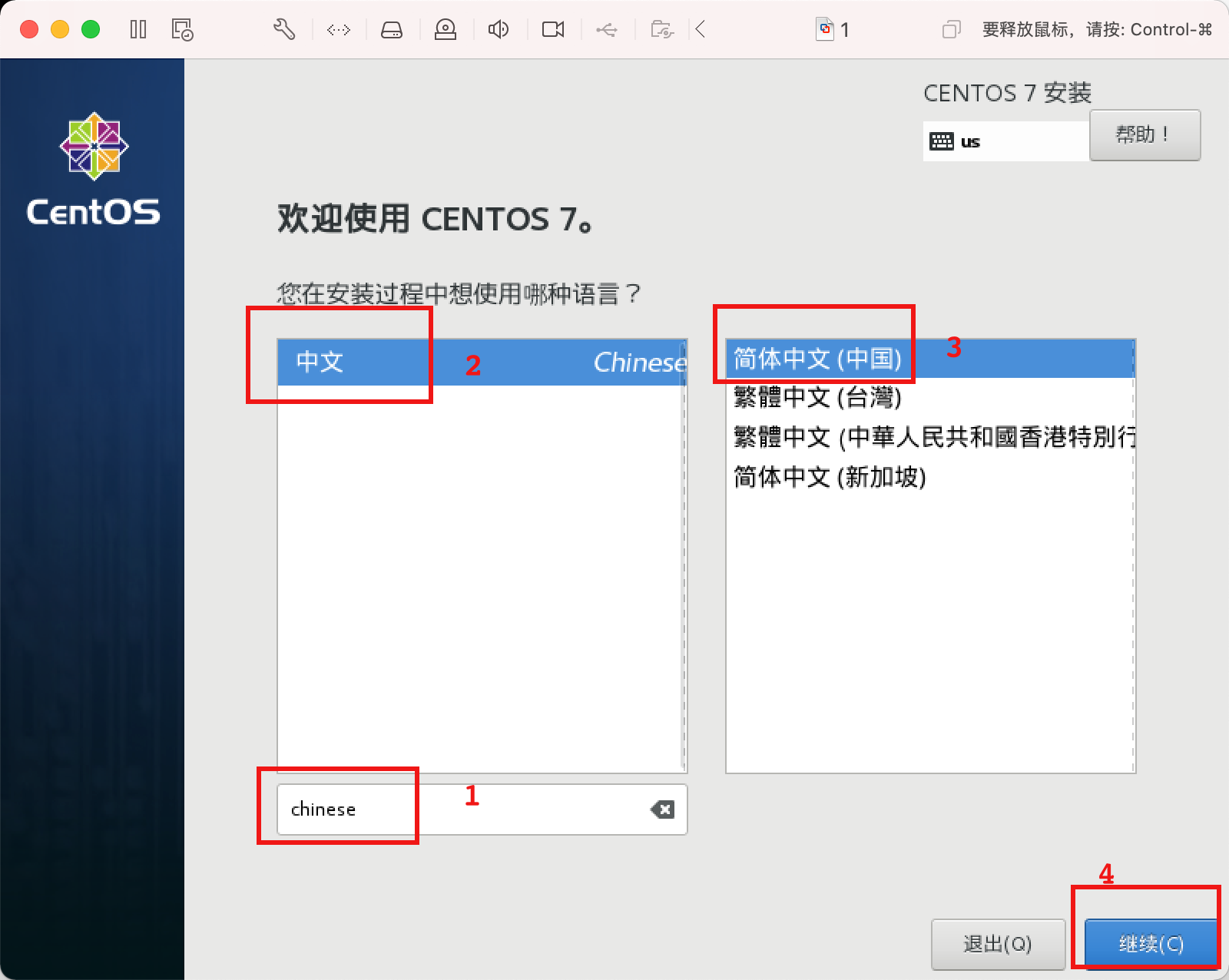
Task: Open the snapshot manager icon
Action: point(182,29)
